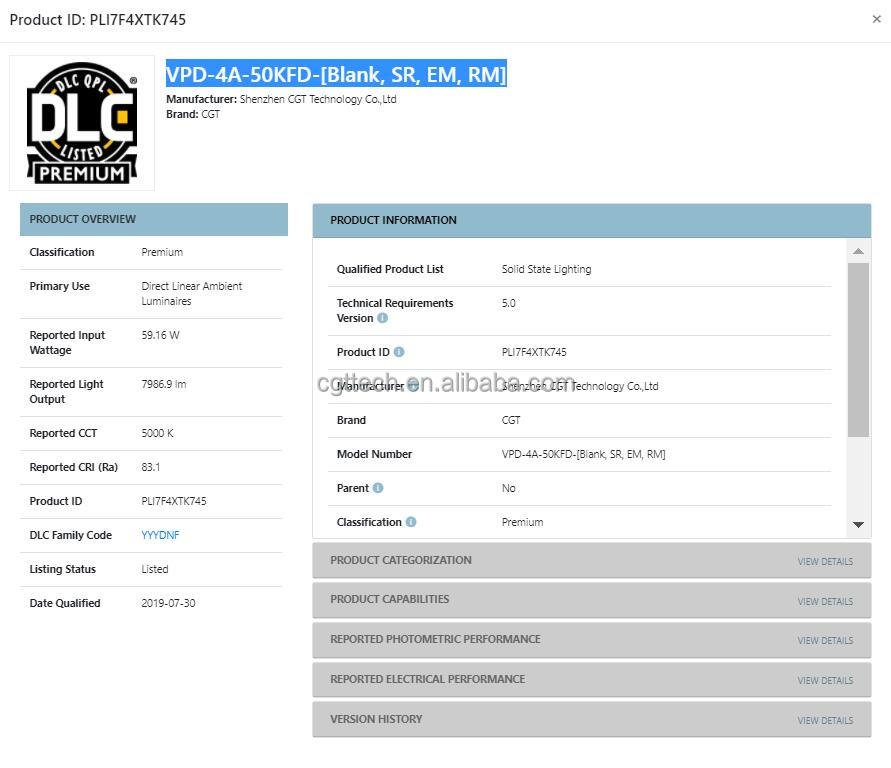Expand the Reported Photometric Performance section
Screen dimensions: 891x768
[592, 640]
